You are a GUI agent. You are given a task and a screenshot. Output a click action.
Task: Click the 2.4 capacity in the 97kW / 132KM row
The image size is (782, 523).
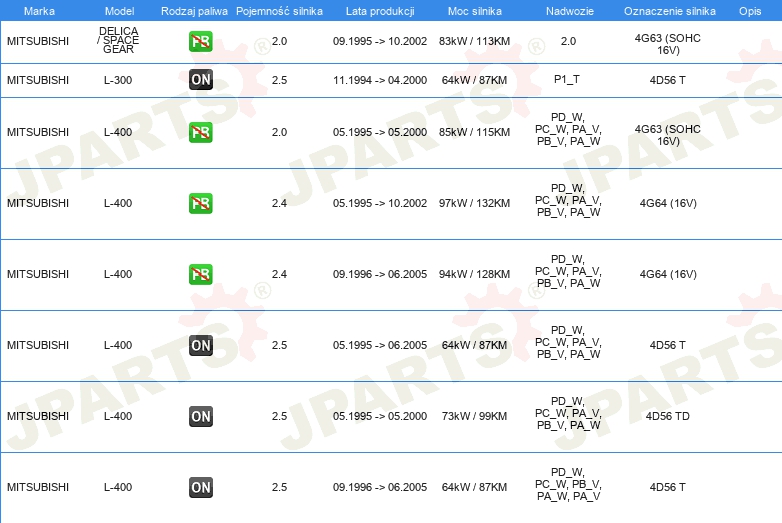coord(279,203)
